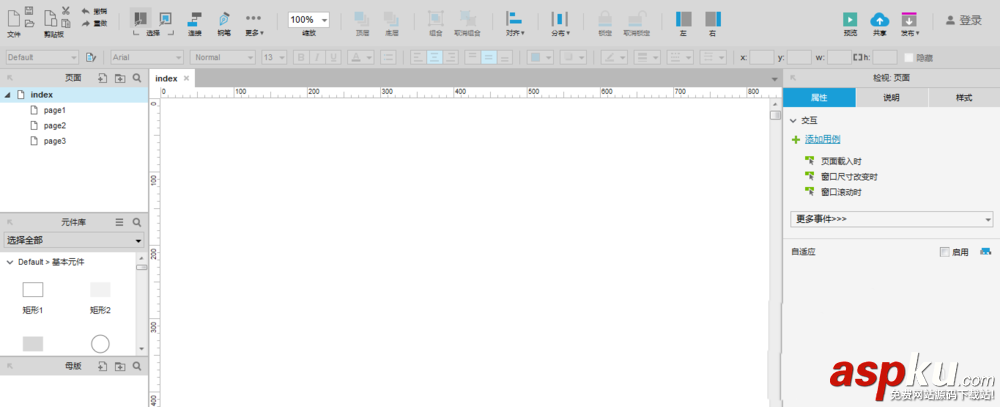
Task: Open the Default style dropdown
Action: click(x=42, y=57)
